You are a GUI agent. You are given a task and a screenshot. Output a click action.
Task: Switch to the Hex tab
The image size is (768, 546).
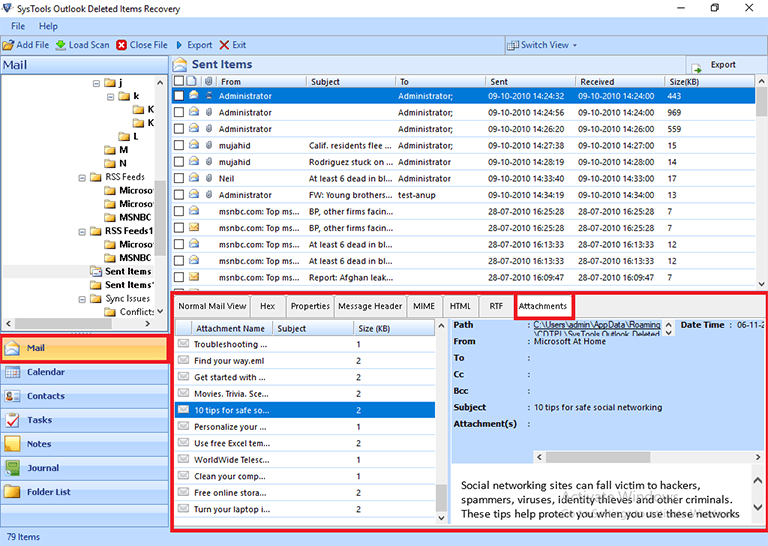click(267, 306)
